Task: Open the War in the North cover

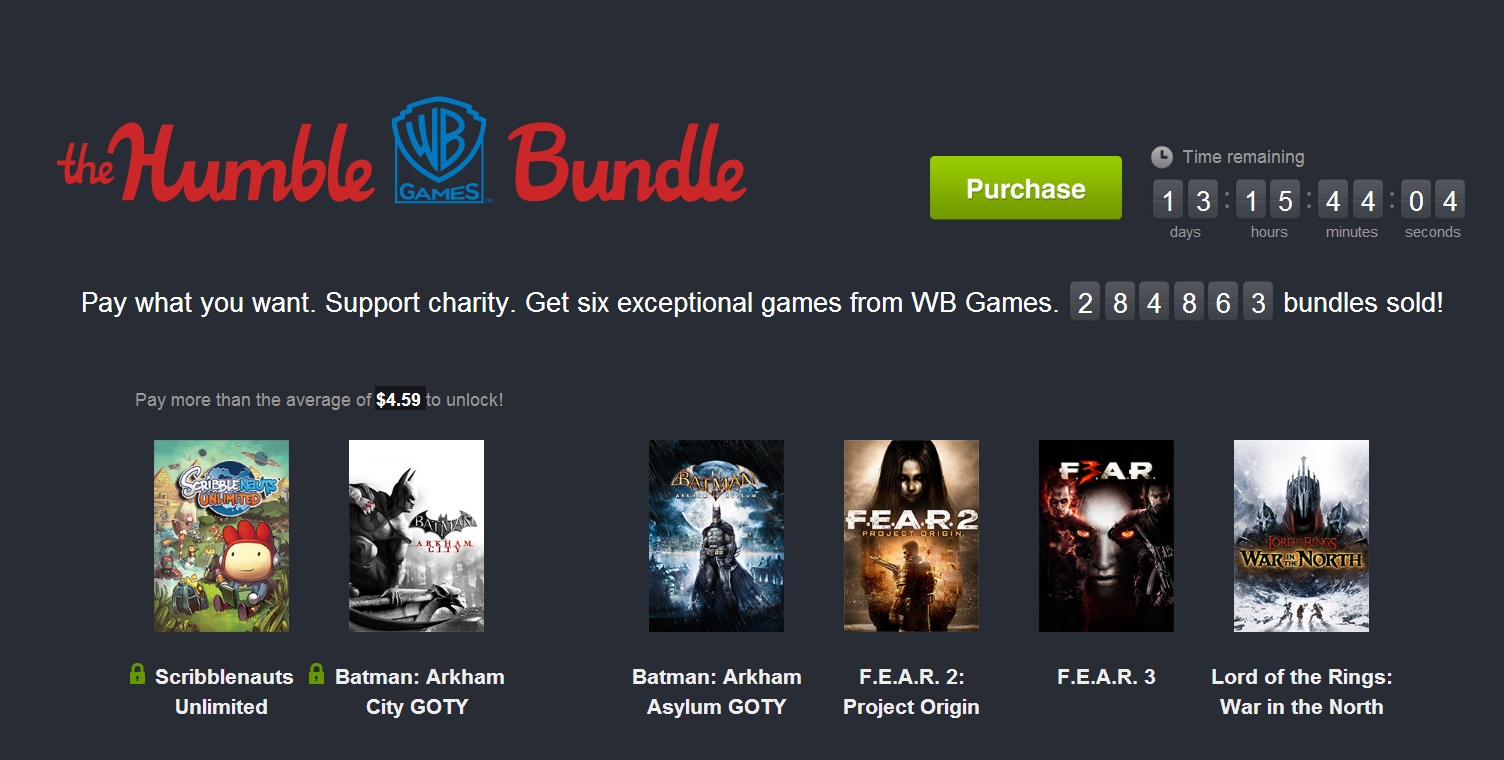Action: click(1301, 536)
